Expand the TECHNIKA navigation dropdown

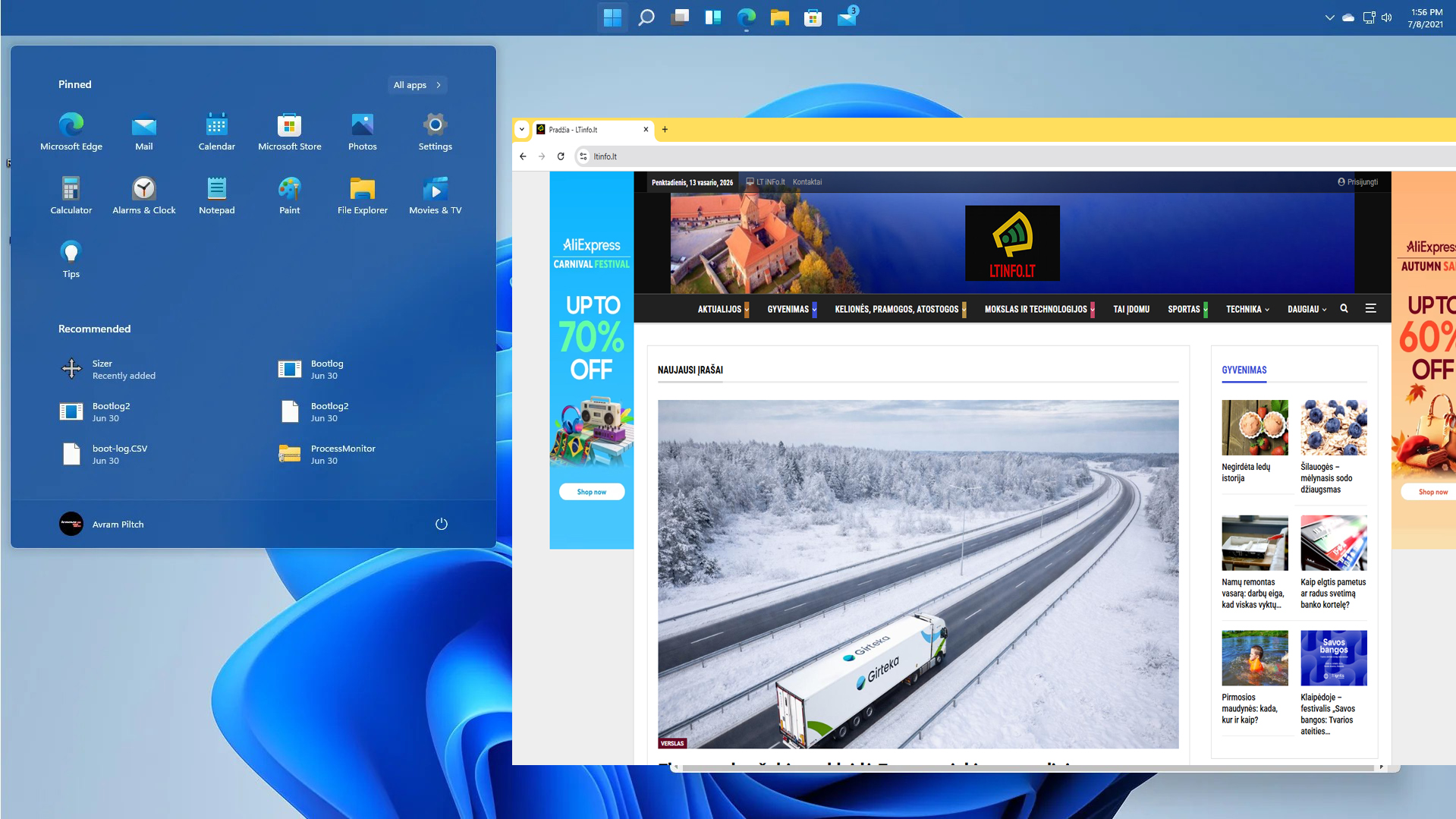click(x=1247, y=310)
